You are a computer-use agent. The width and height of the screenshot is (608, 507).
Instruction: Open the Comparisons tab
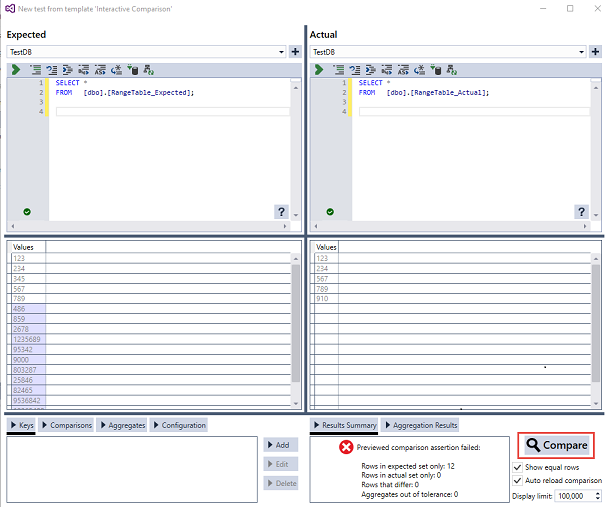[x=66, y=425]
